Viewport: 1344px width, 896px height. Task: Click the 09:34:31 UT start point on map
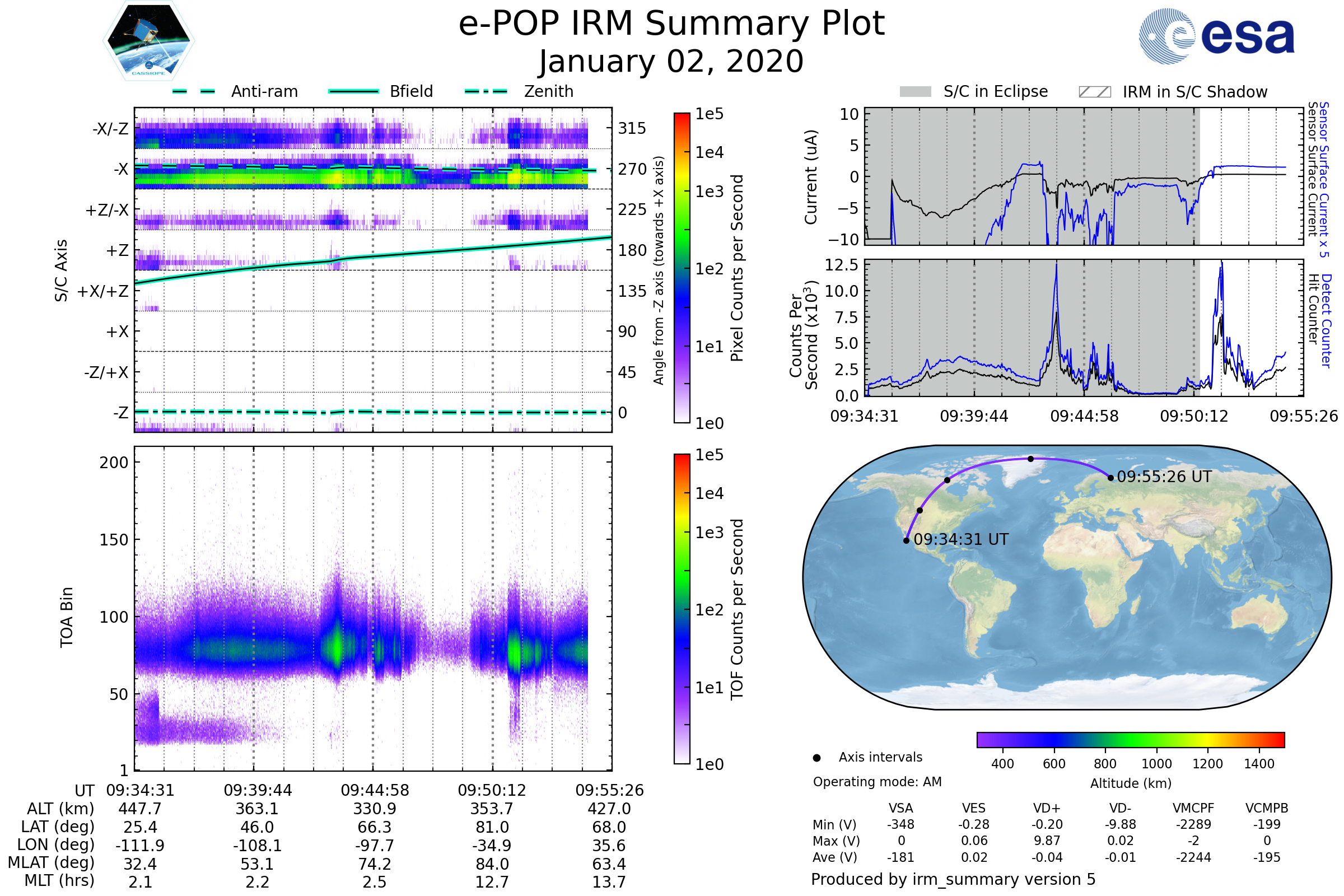point(906,540)
